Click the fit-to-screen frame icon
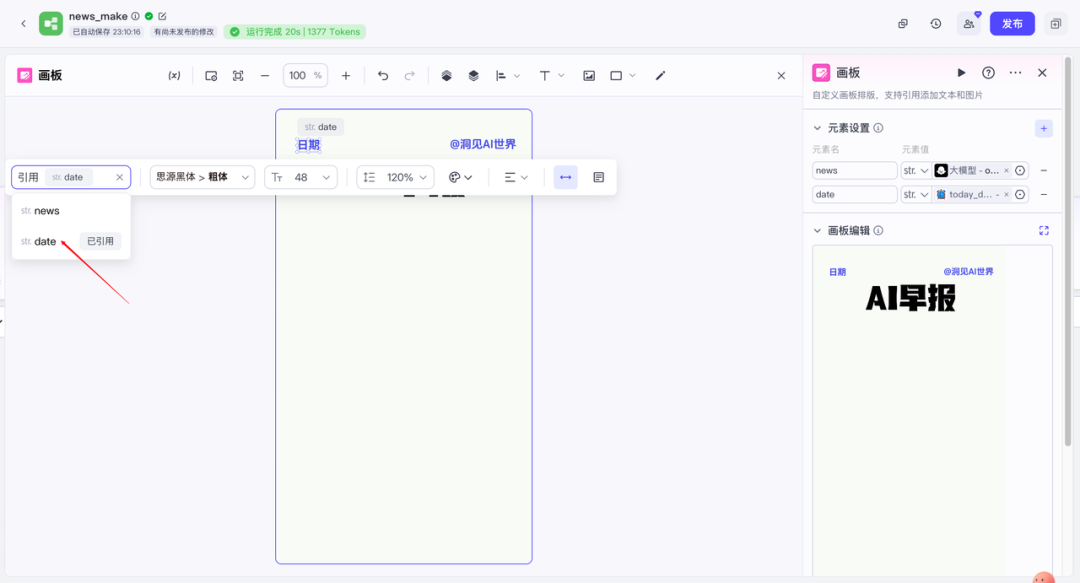 (238, 76)
